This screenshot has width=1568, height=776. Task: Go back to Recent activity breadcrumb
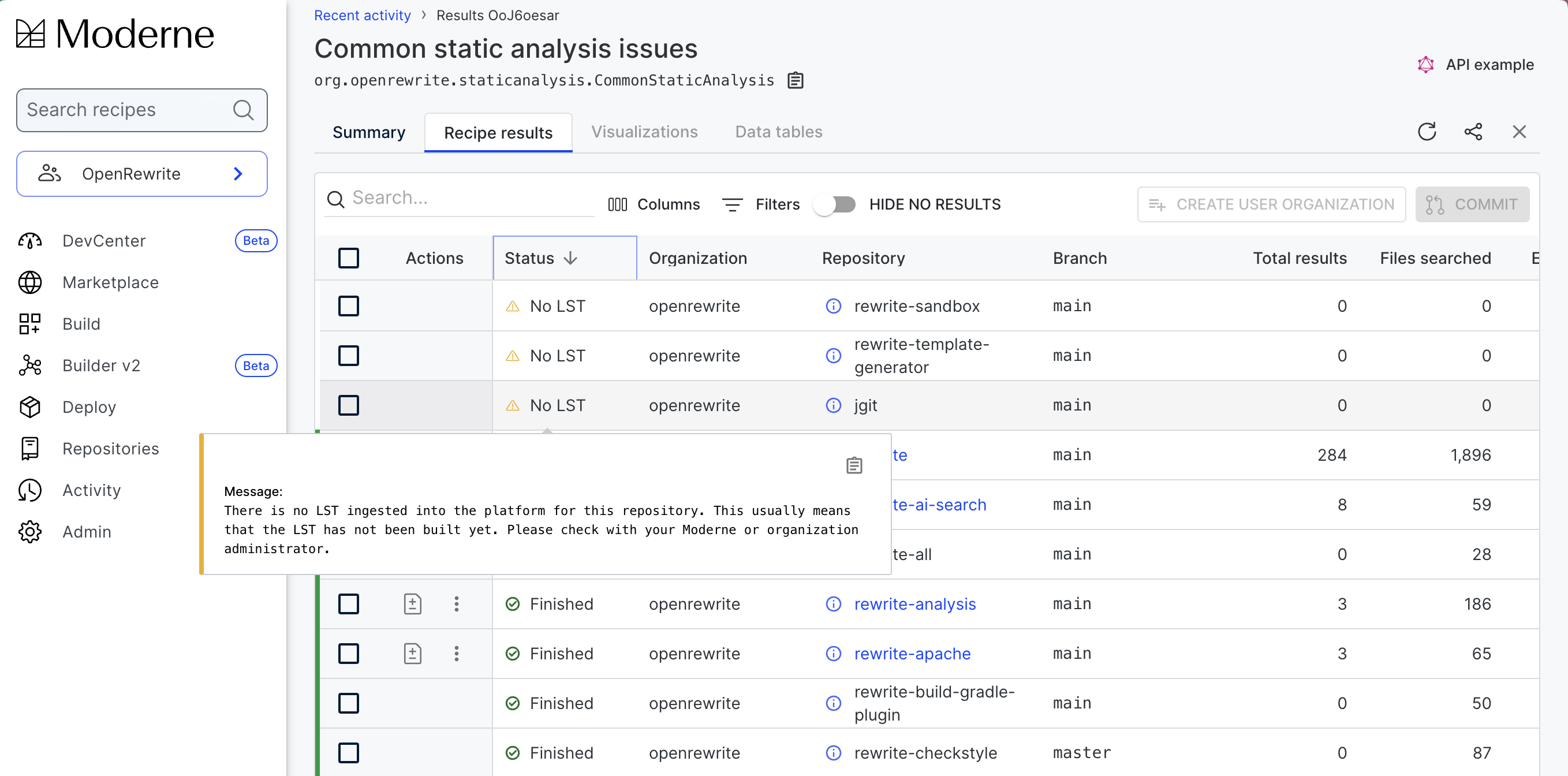pos(362,15)
